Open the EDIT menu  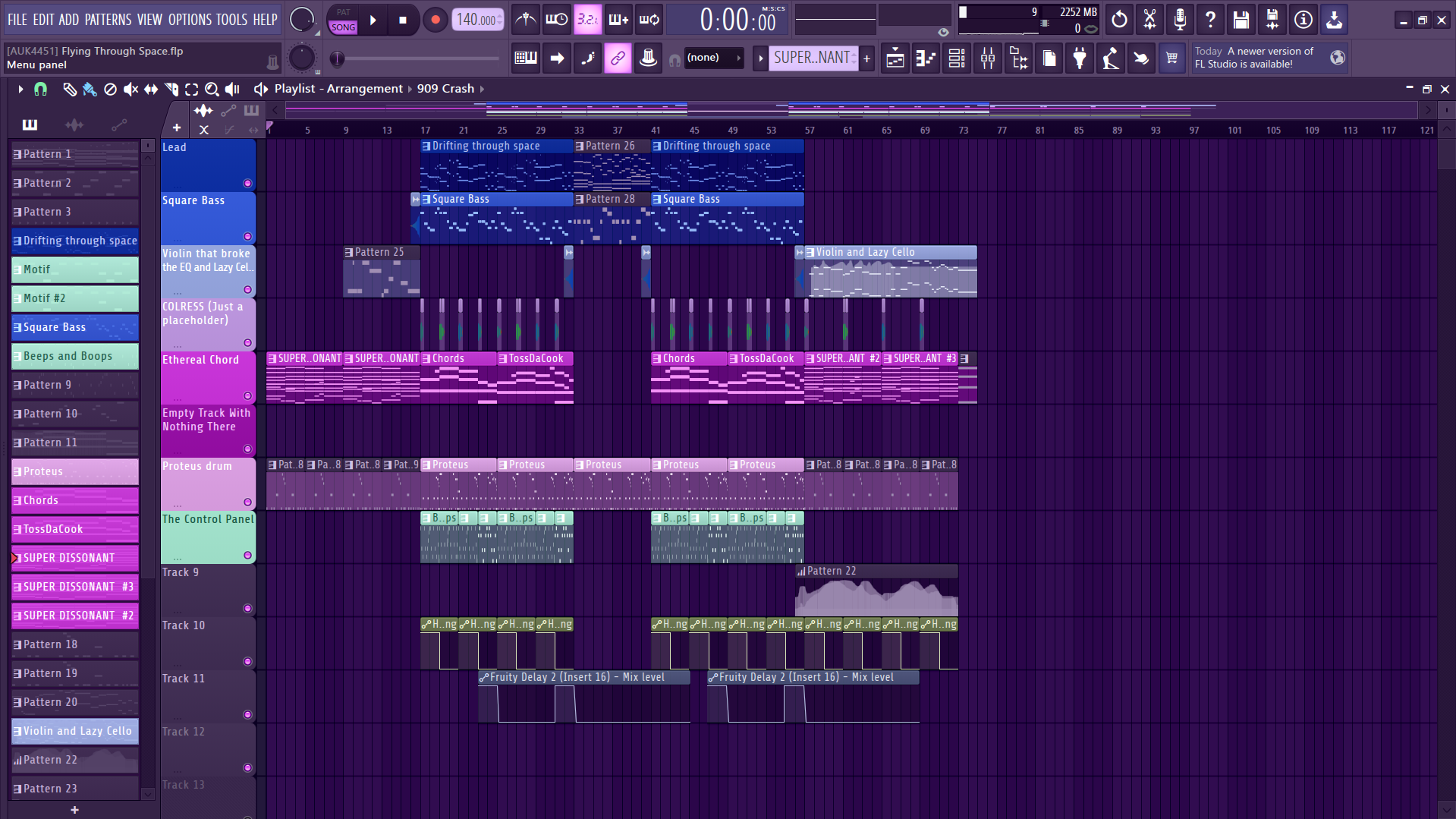coord(43,20)
